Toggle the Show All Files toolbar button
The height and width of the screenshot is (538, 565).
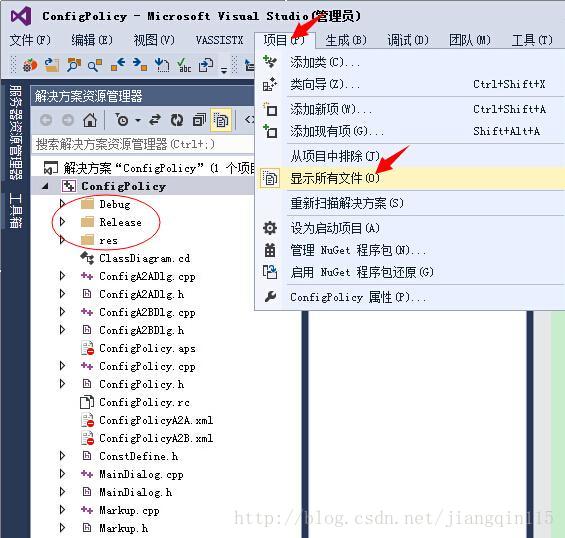[x=221, y=120]
